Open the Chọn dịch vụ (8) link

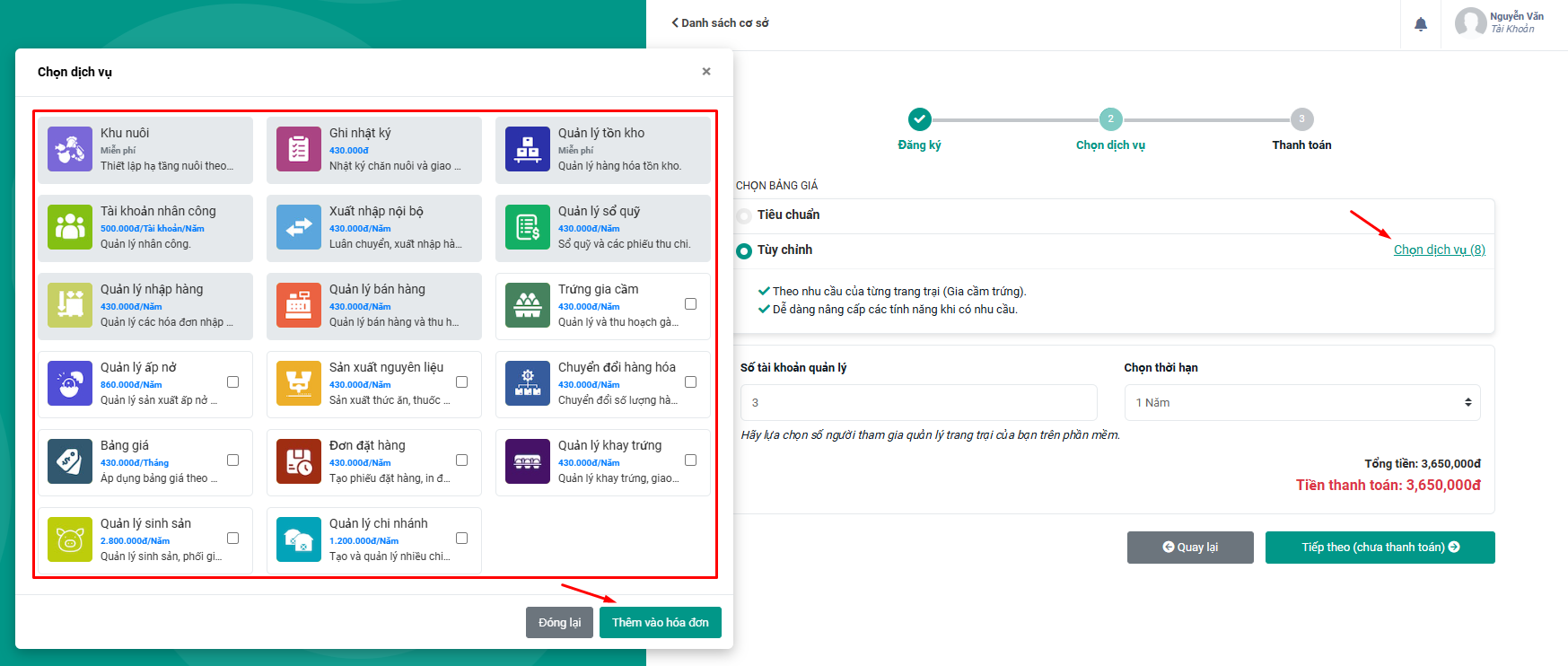pyautogui.click(x=1439, y=250)
